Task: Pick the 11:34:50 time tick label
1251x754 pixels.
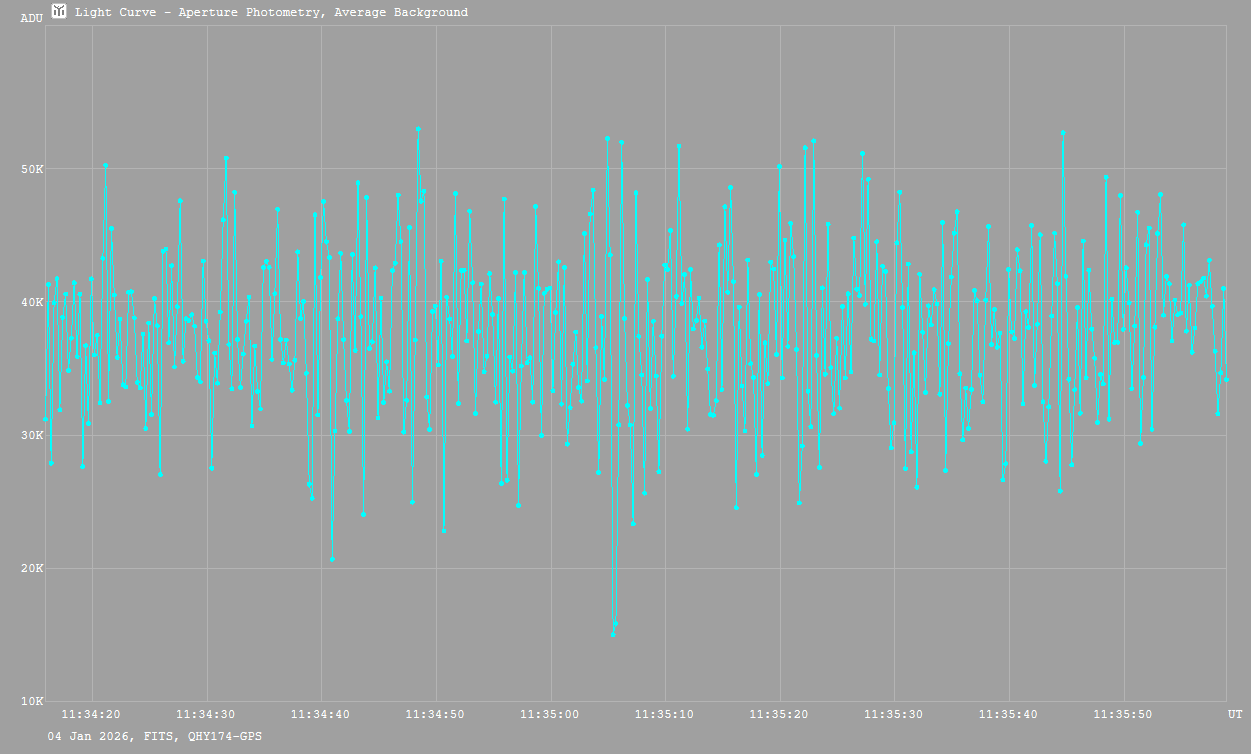Action: pos(435,714)
